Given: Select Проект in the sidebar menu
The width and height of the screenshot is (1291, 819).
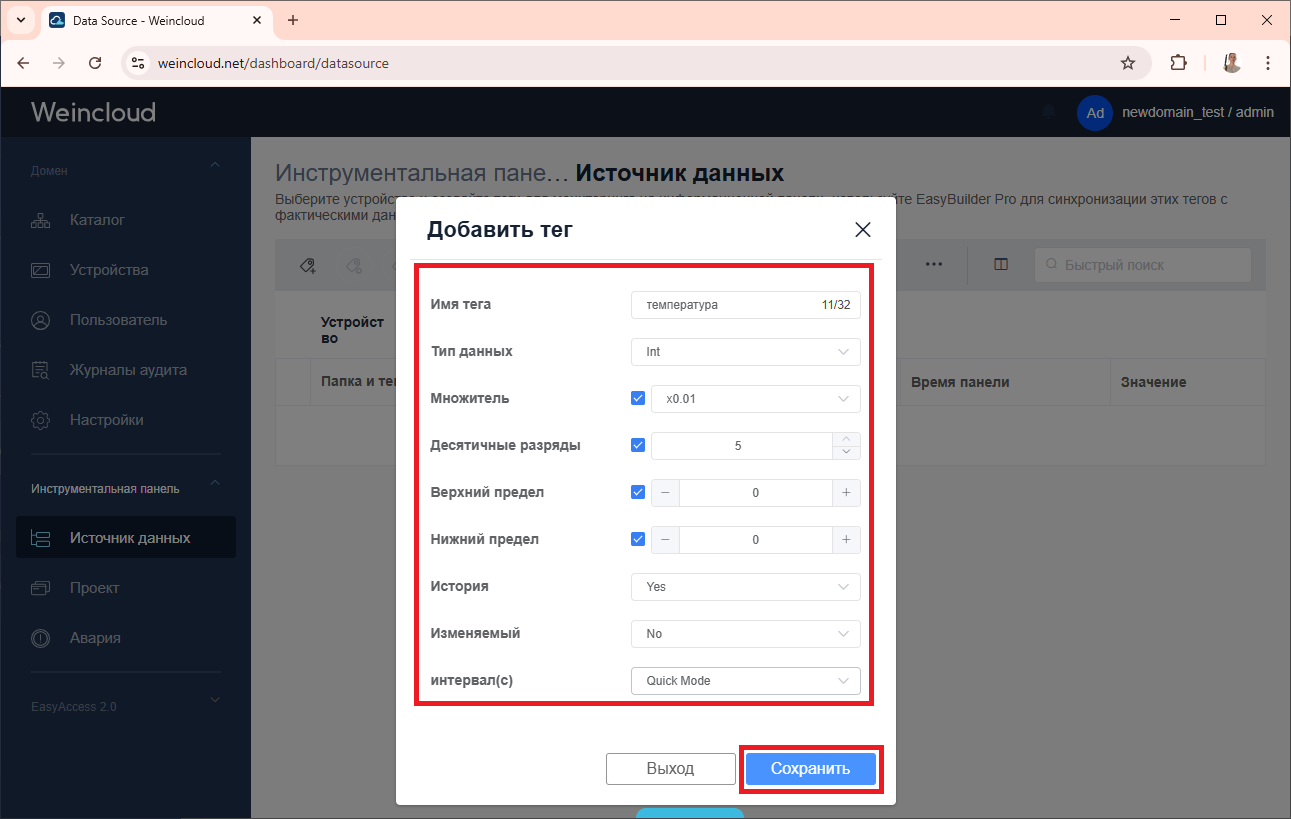Looking at the screenshot, I should 94,588.
